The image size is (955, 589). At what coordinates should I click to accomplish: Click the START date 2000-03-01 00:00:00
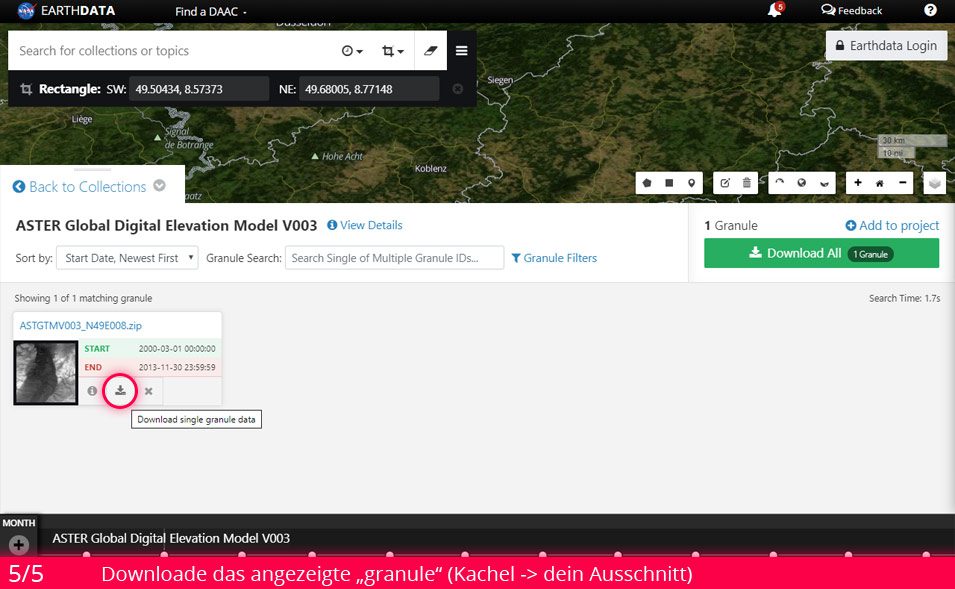pos(177,349)
